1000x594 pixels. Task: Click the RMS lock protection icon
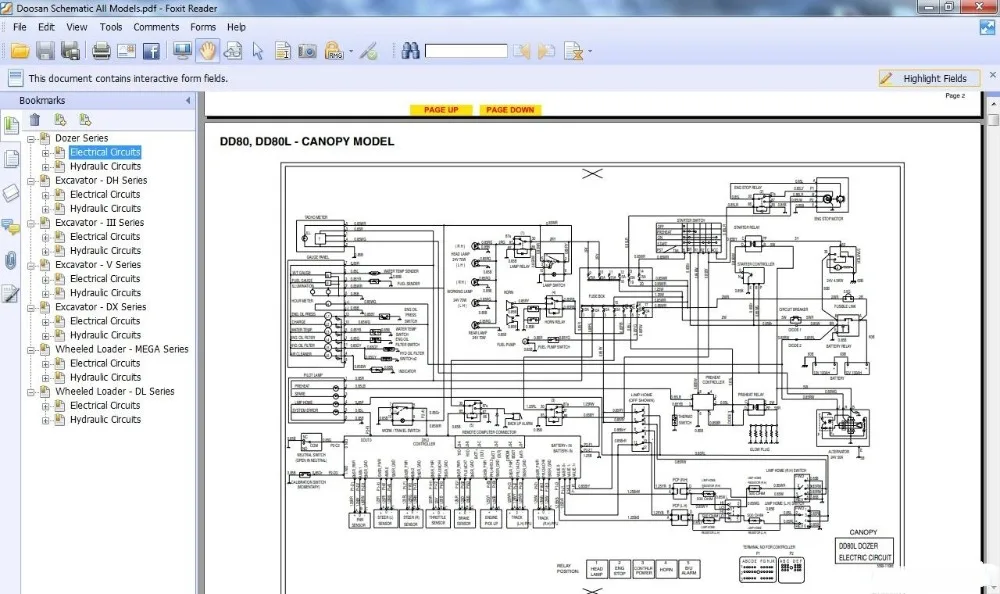click(334, 51)
